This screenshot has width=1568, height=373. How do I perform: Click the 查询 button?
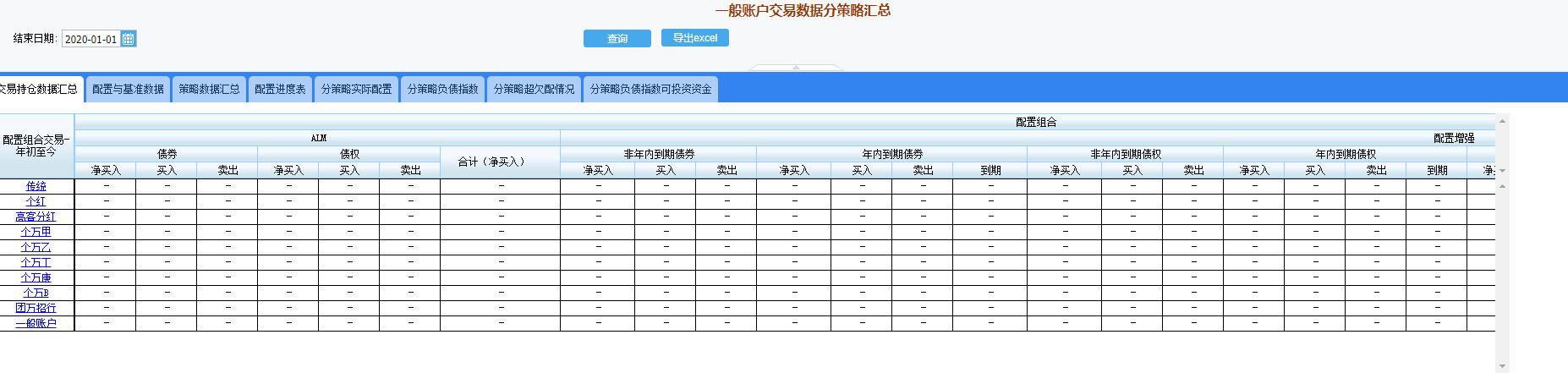coord(617,39)
